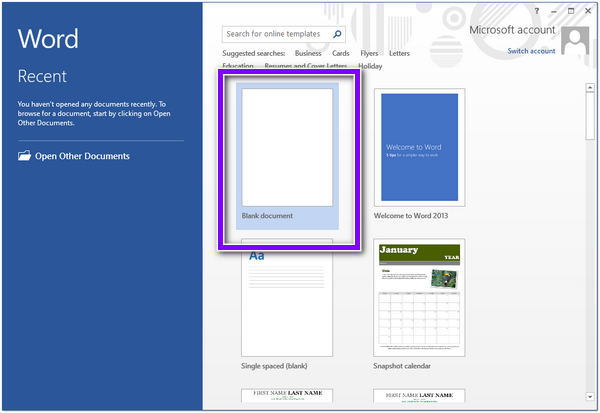
Task: Open the Welcome to Word 2013 template
Action: click(419, 147)
